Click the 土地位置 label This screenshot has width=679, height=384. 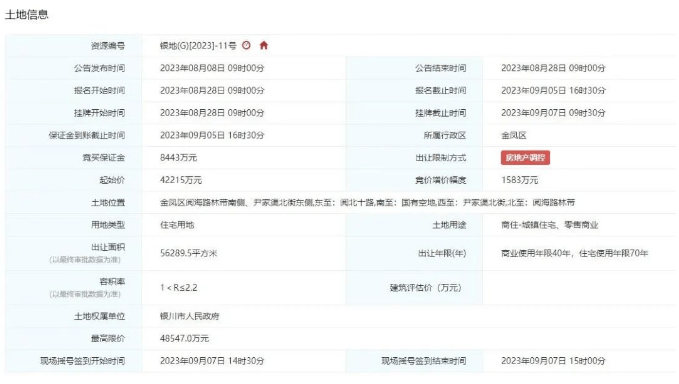coord(108,203)
